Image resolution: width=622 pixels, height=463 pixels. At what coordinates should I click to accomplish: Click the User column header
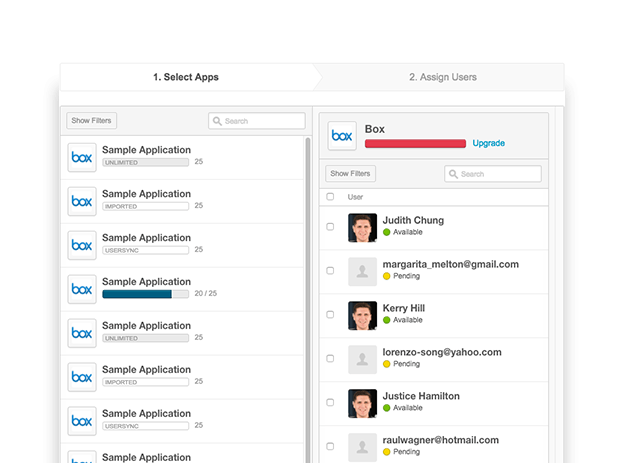pos(355,197)
